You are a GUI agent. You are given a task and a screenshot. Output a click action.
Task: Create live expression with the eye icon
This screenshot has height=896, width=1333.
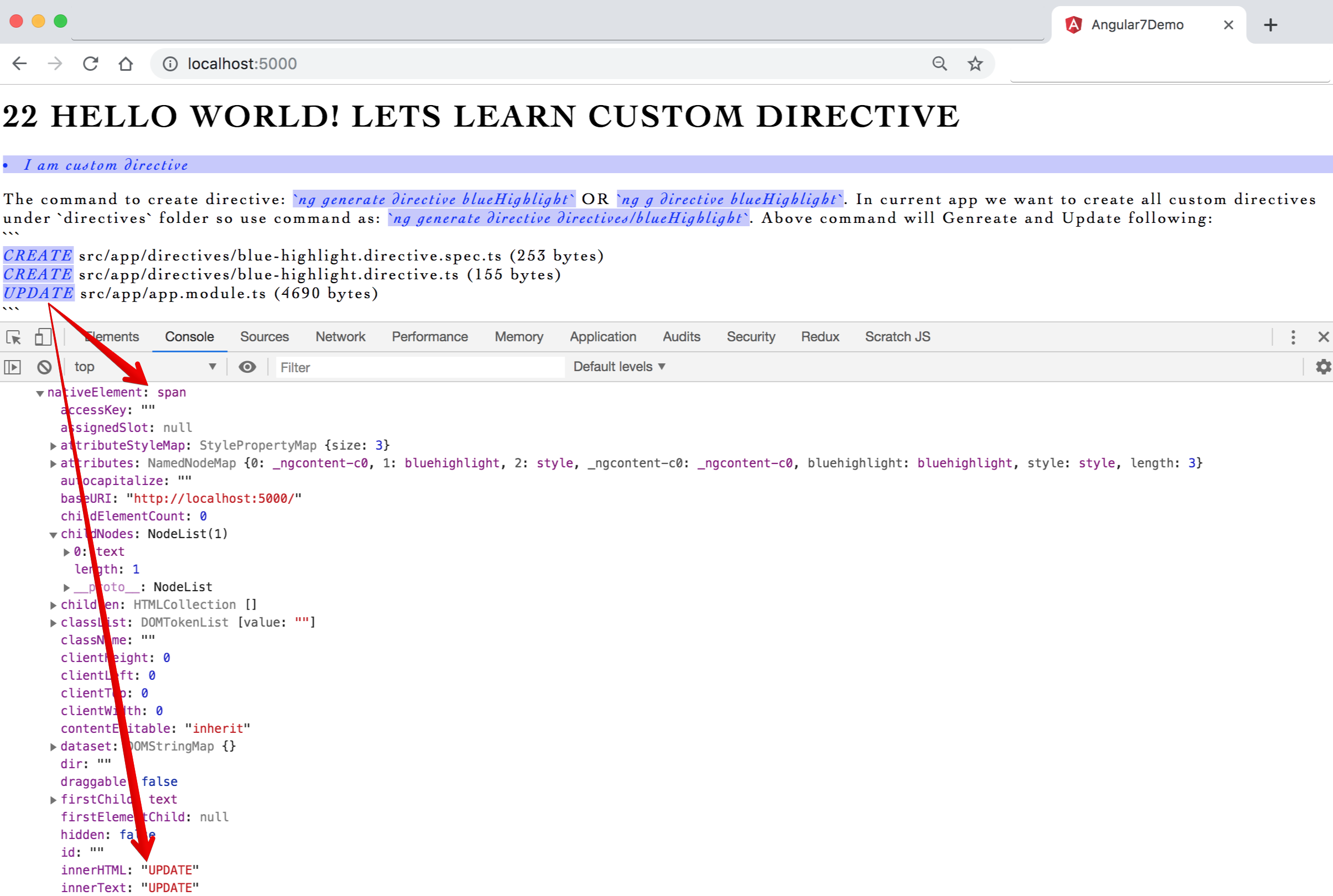click(247, 367)
